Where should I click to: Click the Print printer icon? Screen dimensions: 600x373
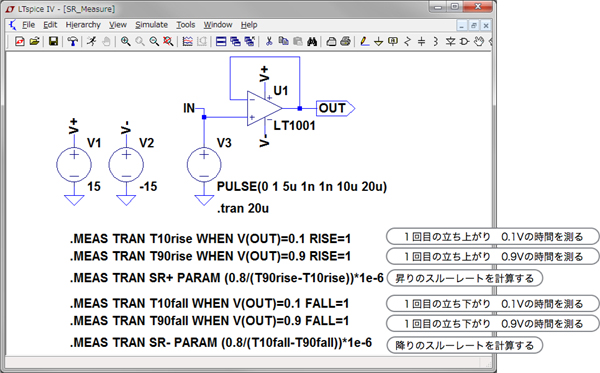coord(345,41)
